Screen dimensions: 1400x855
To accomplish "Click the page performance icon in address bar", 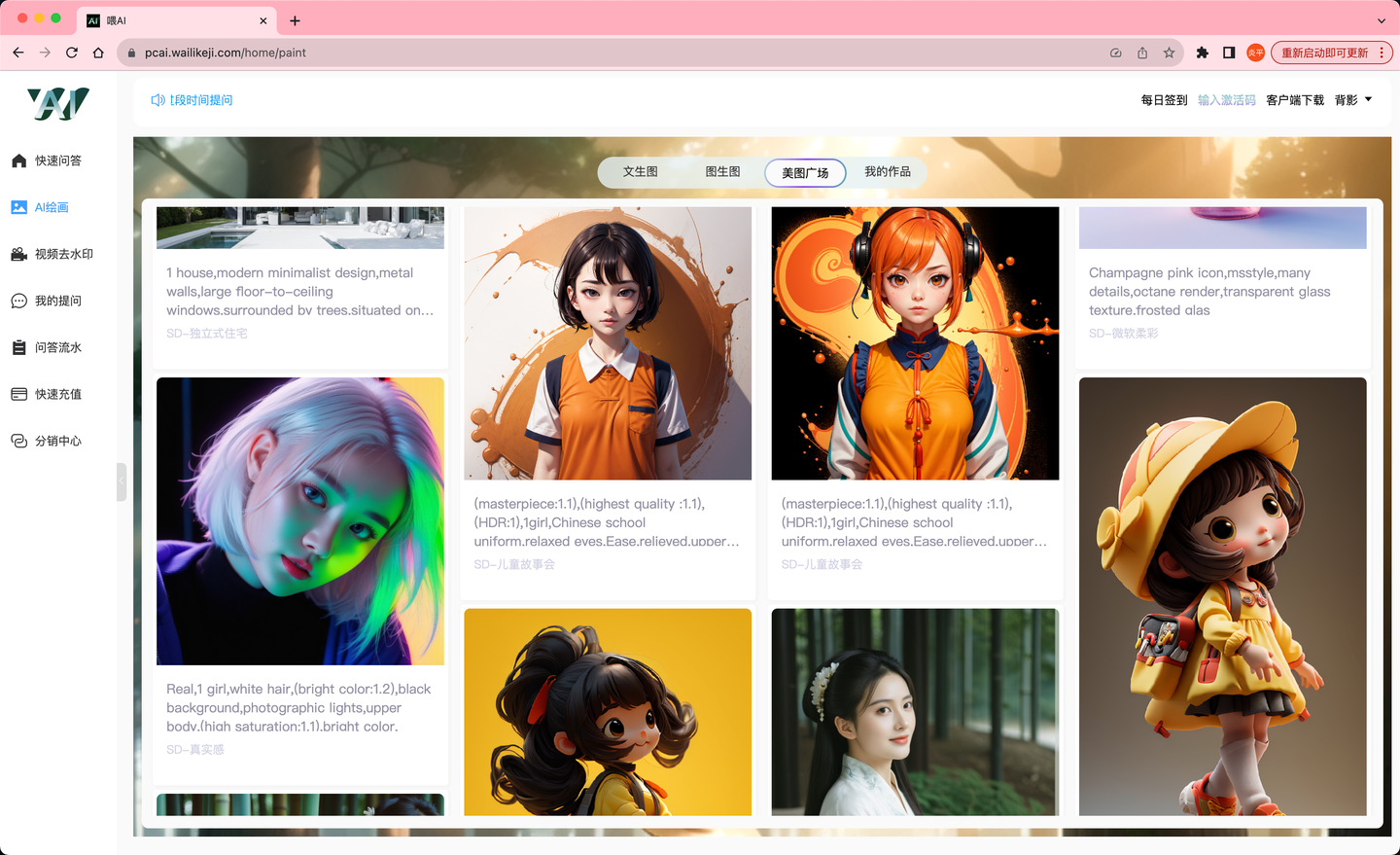I will pos(1116,53).
